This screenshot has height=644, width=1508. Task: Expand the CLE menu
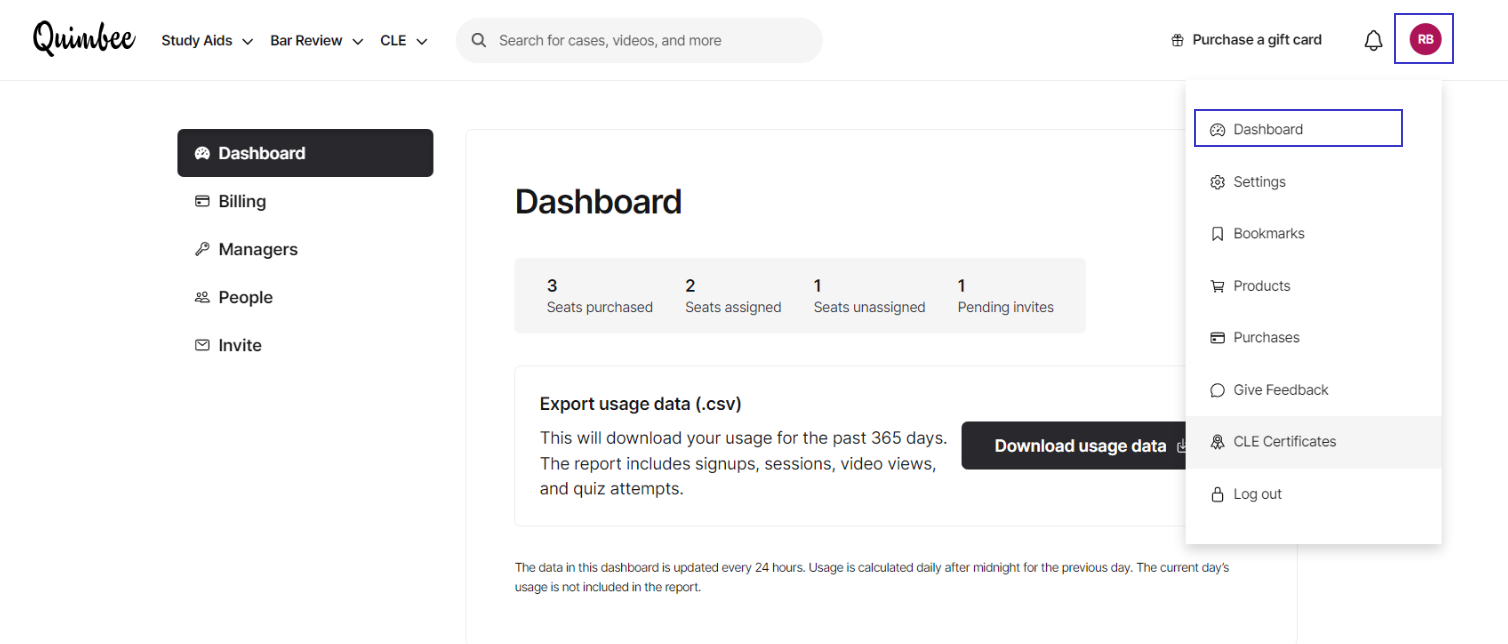[404, 41]
